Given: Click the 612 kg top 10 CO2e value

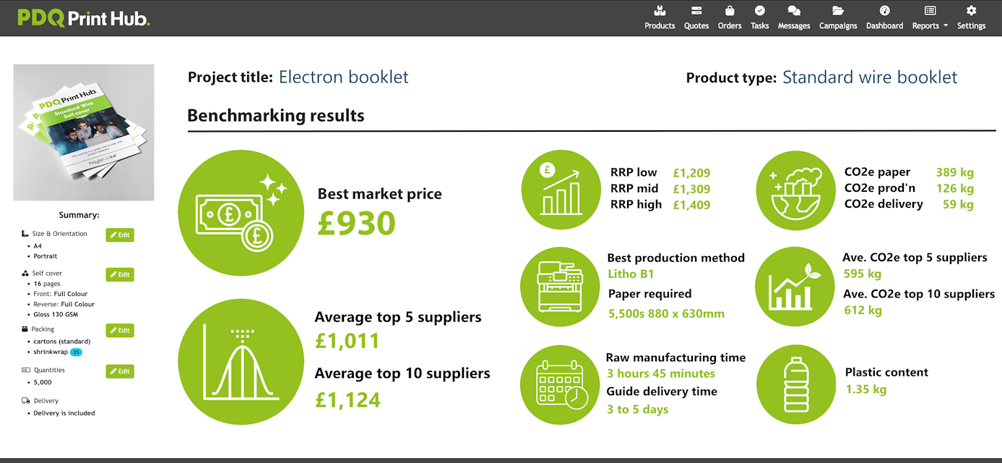Looking at the screenshot, I should (x=863, y=310).
